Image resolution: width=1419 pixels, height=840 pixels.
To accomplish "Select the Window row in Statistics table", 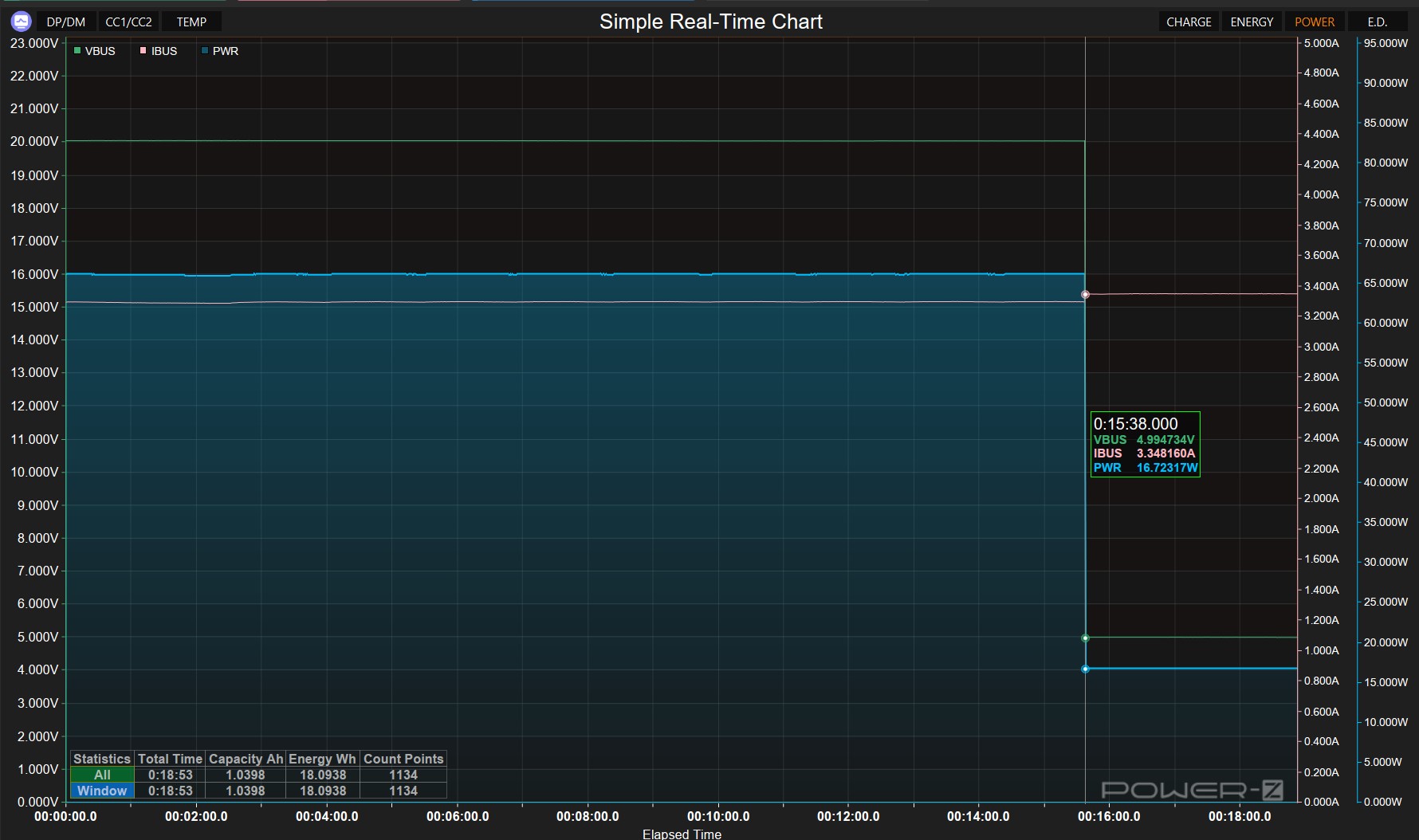I will 102,791.
